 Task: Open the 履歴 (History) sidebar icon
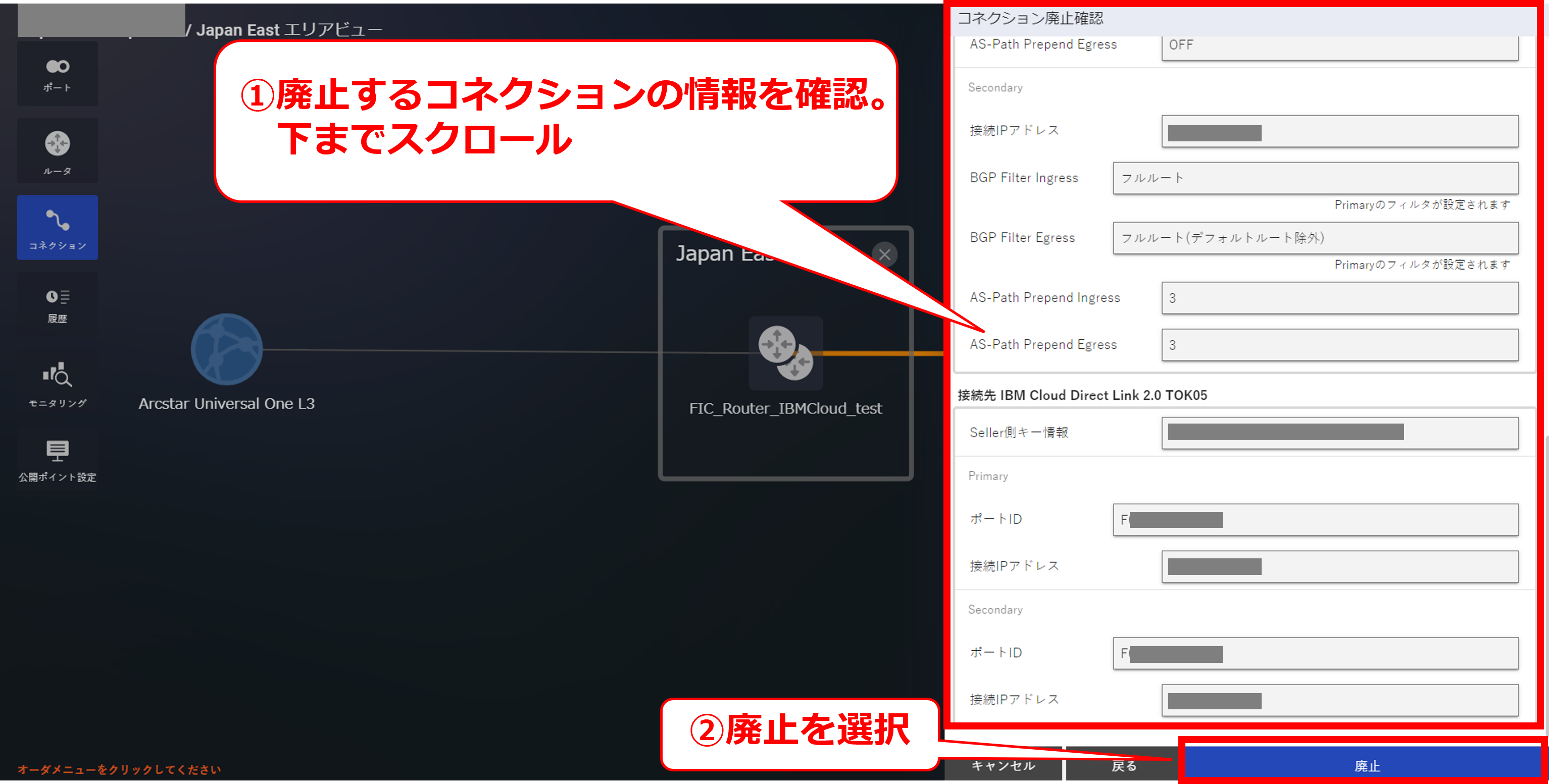click(x=57, y=305)
